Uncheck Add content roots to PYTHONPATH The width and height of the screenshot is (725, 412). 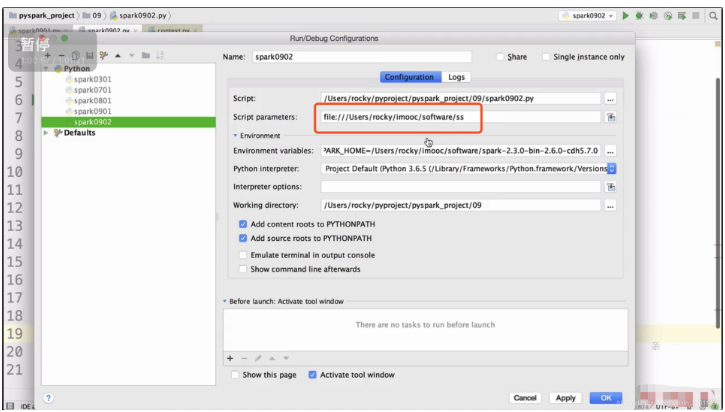click(243, 224)
